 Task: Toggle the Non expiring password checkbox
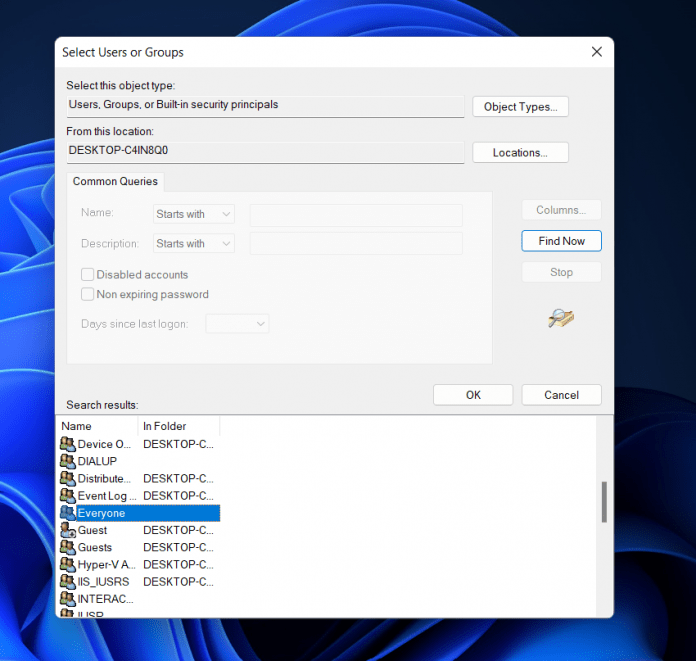(x=88, y=295)
